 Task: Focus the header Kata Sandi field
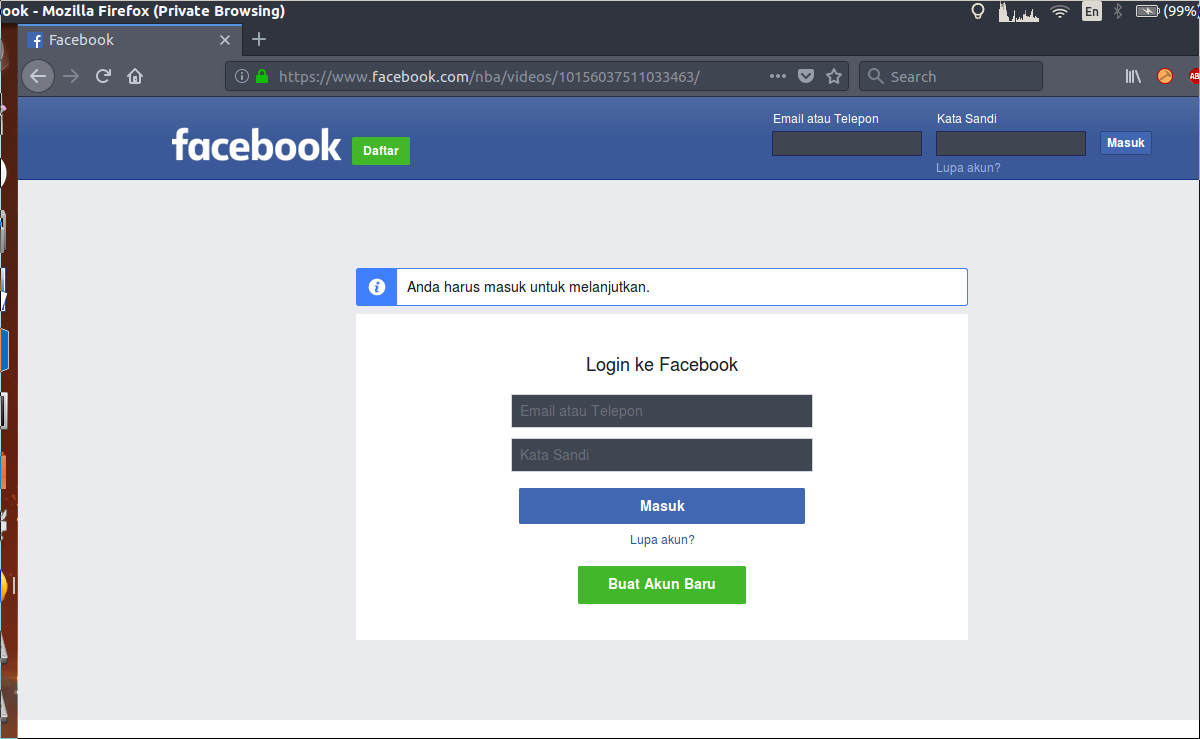coord(1011,143)
